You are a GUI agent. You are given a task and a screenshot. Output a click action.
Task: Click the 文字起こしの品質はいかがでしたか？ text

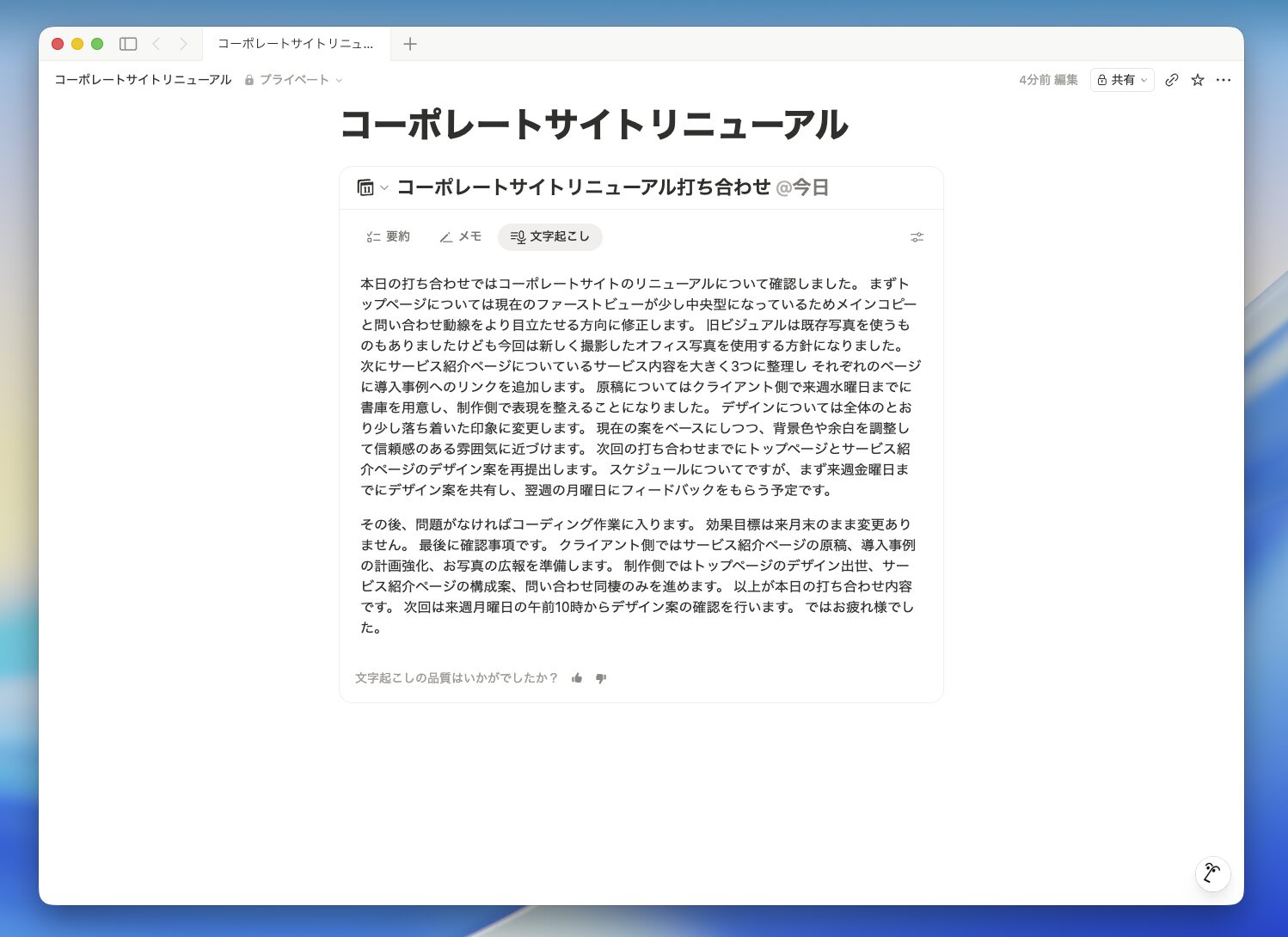[457, 678]
